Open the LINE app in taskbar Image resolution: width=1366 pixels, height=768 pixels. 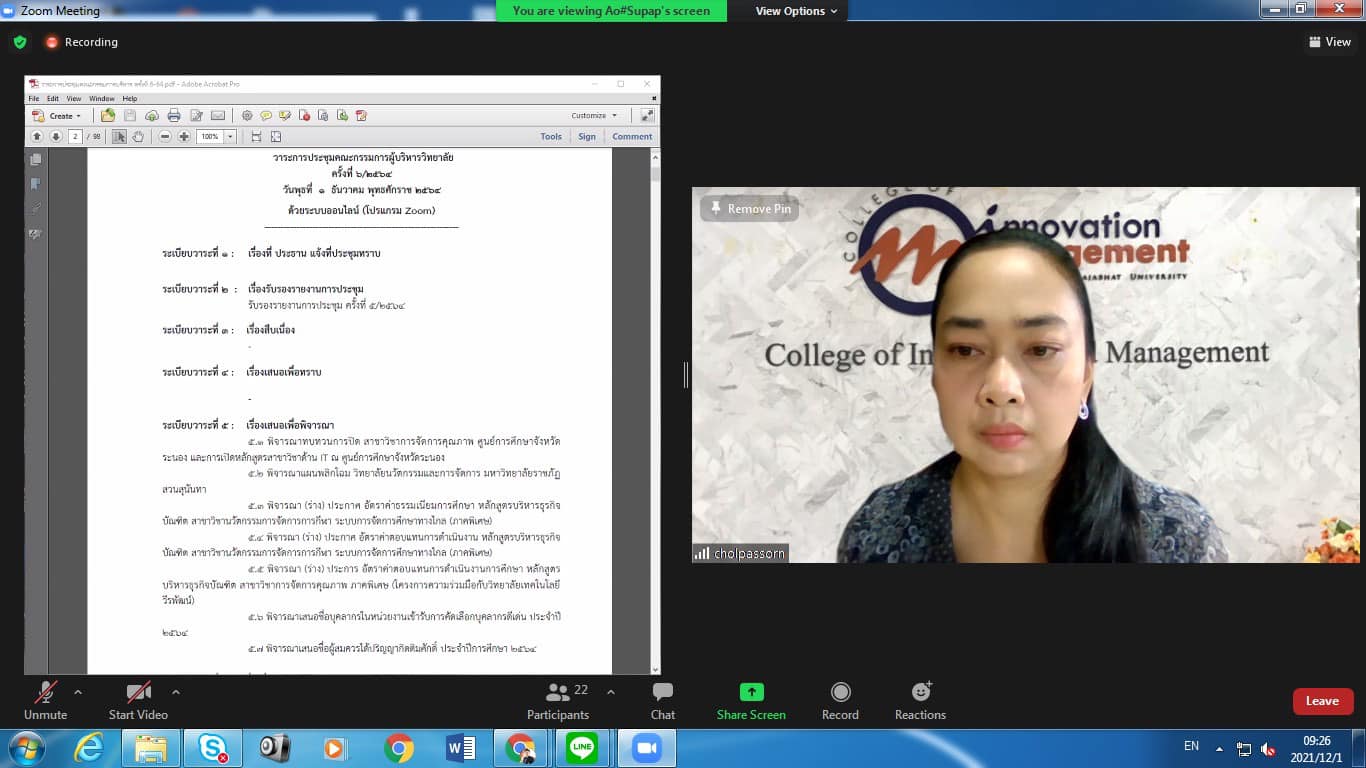[x=582, y=748]
